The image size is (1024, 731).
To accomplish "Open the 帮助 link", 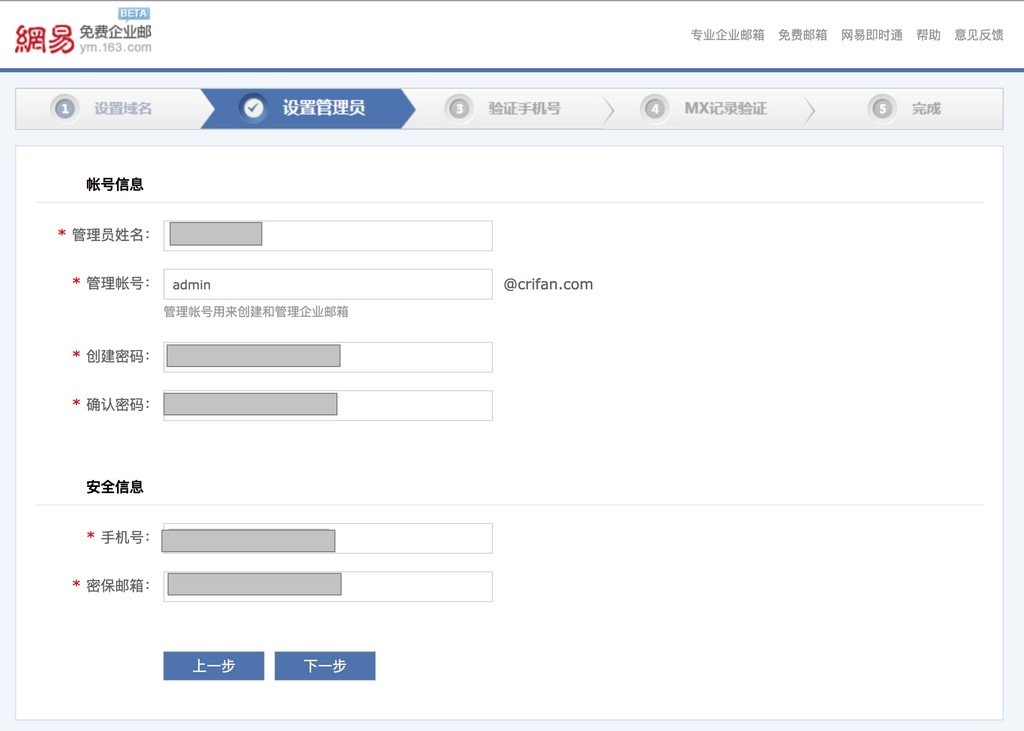I will pyautogui.click(x=929, y=35).
